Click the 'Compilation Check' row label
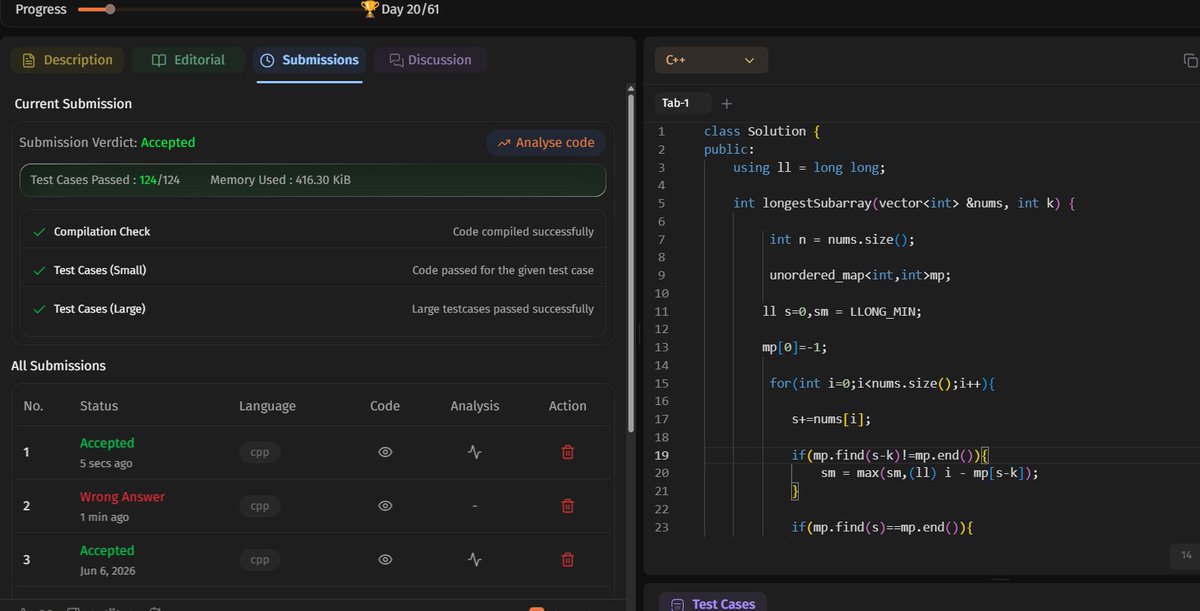Screen dimensions: 1200x611 coord(102,232)
